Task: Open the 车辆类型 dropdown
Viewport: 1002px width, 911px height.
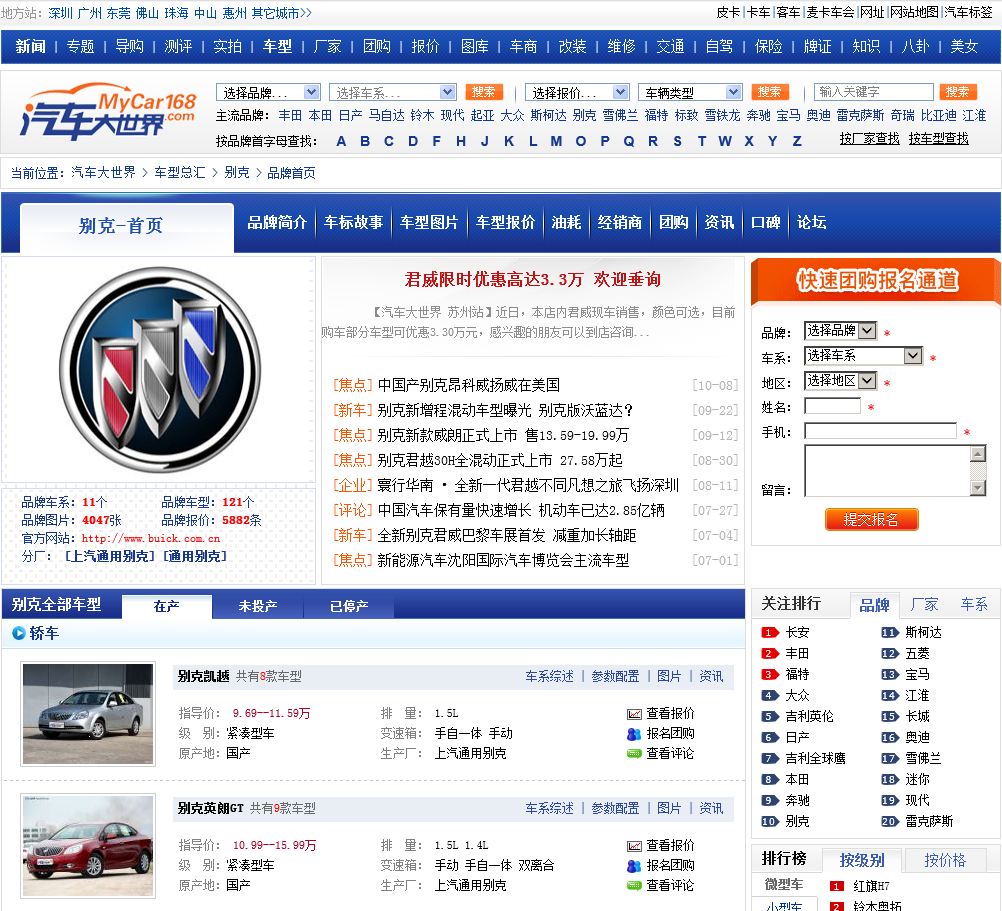Action: tap(690, 93)
